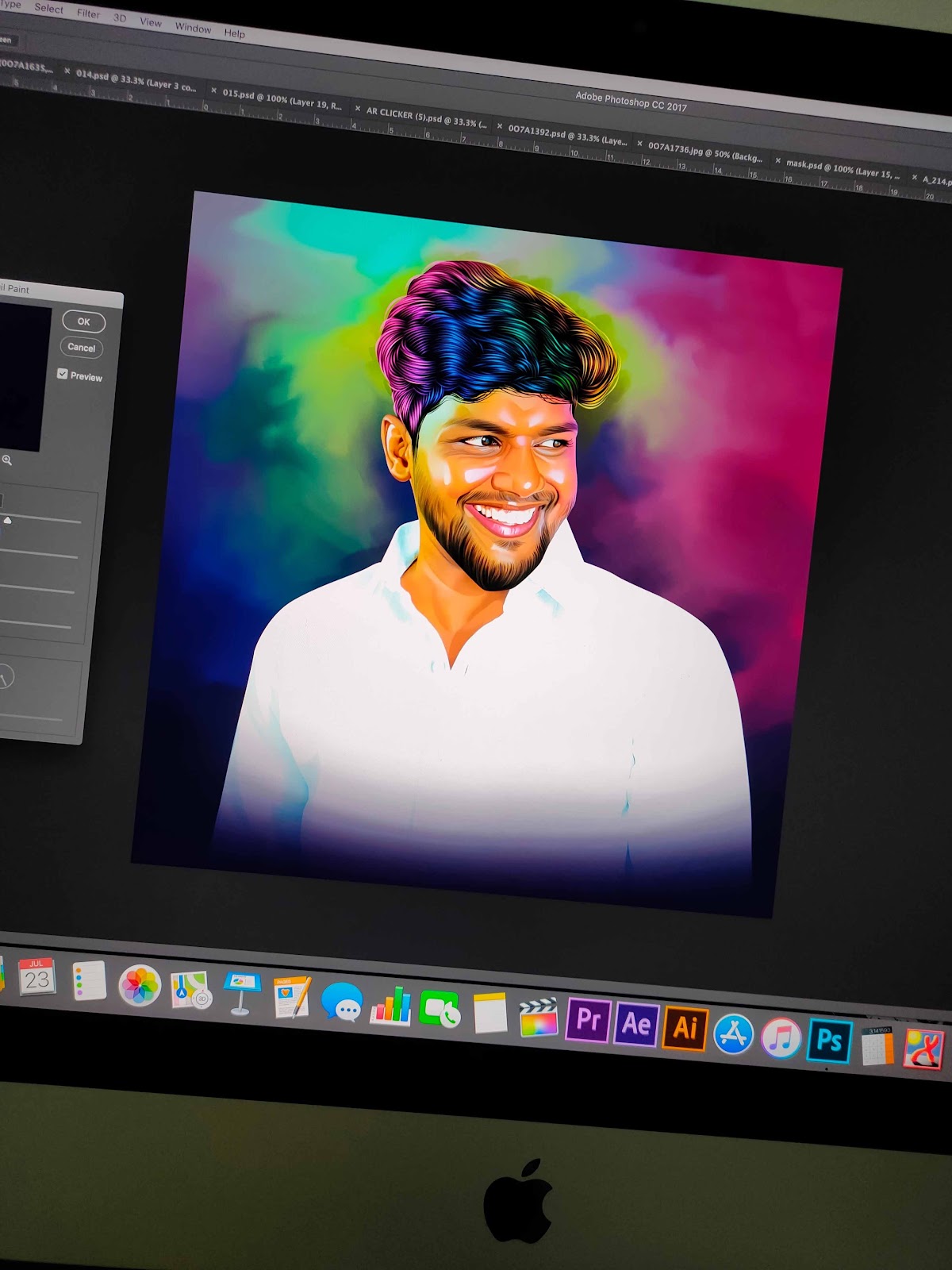Cancel the Oil Paint filter dialog
This screenshot has width=952, height=1270.
(x=81, y=348)
